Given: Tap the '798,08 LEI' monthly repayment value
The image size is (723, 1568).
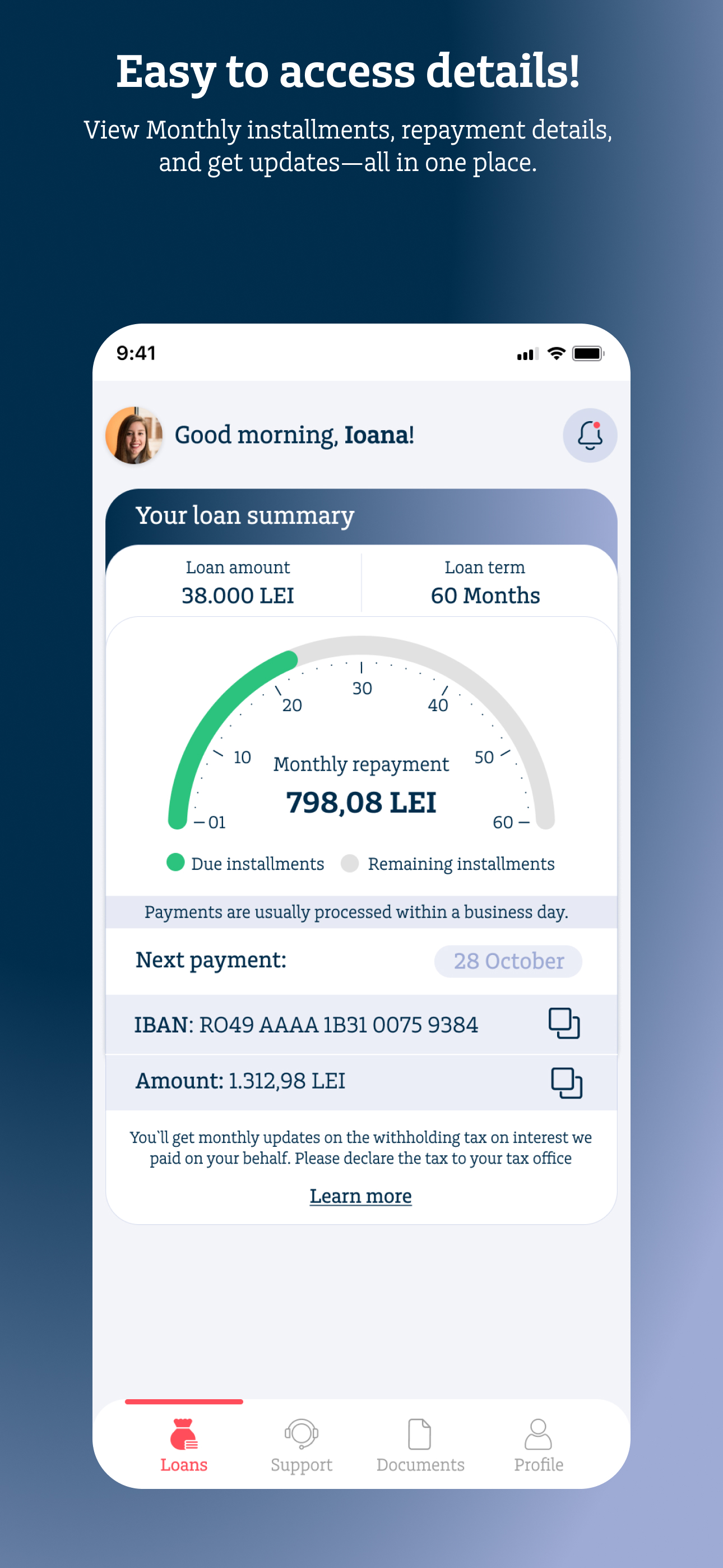Looking at the screenshot, I should [361, 803].
